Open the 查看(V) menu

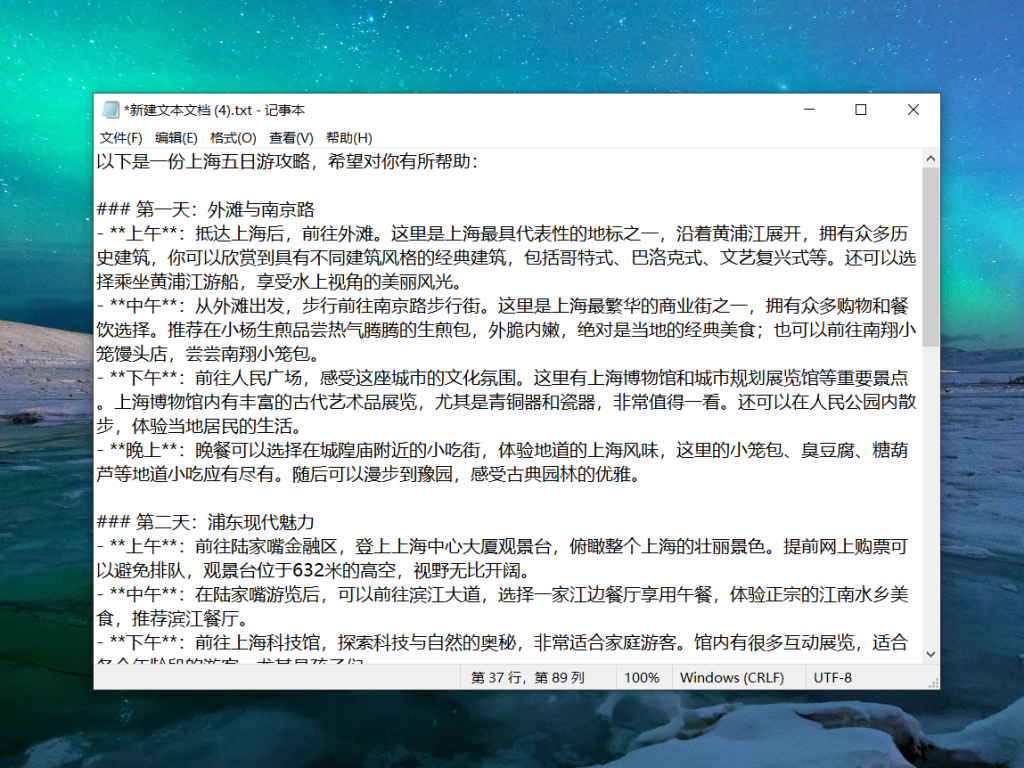291,138
